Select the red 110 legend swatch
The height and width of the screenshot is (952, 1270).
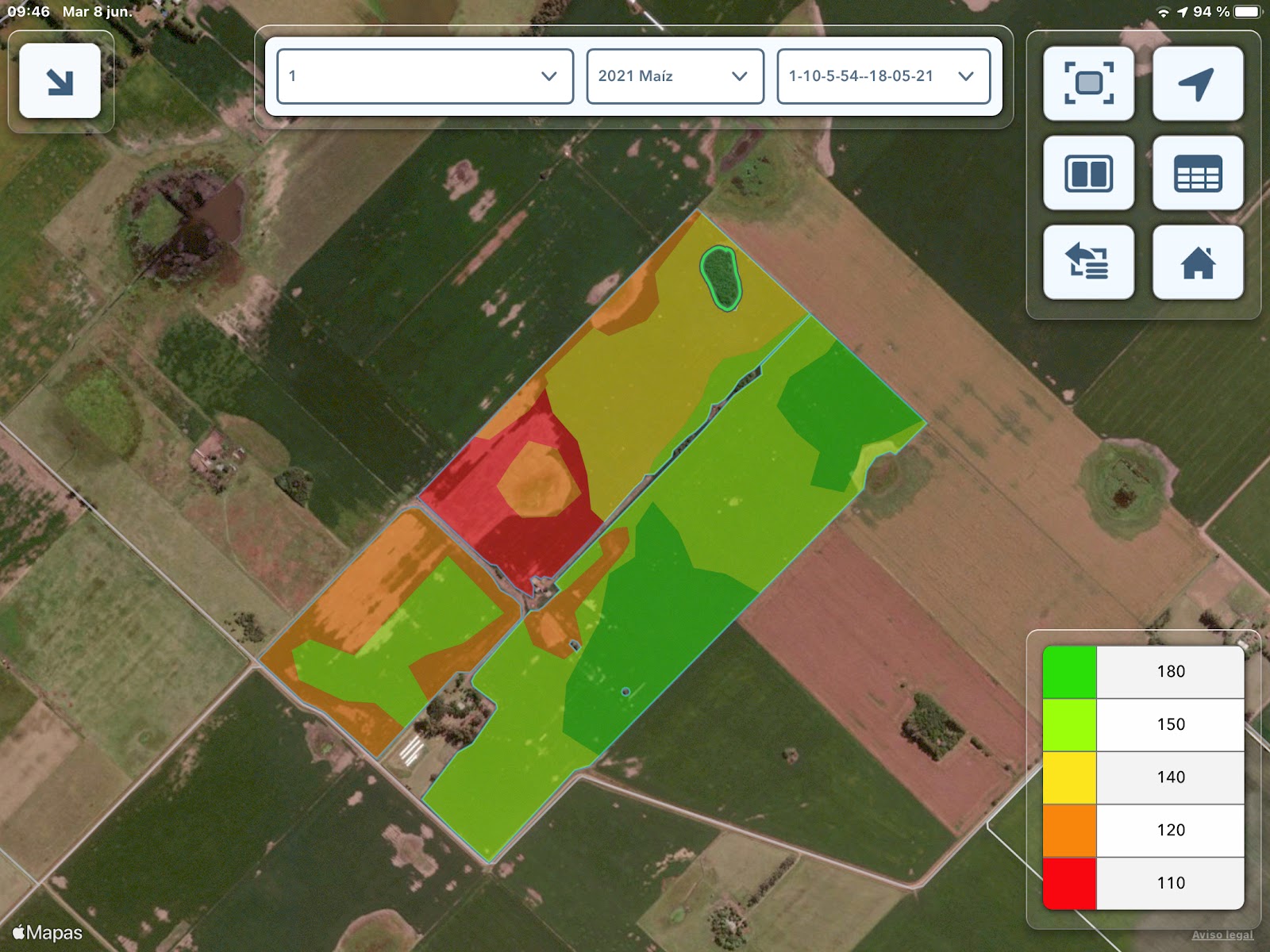click(1069, 883)
